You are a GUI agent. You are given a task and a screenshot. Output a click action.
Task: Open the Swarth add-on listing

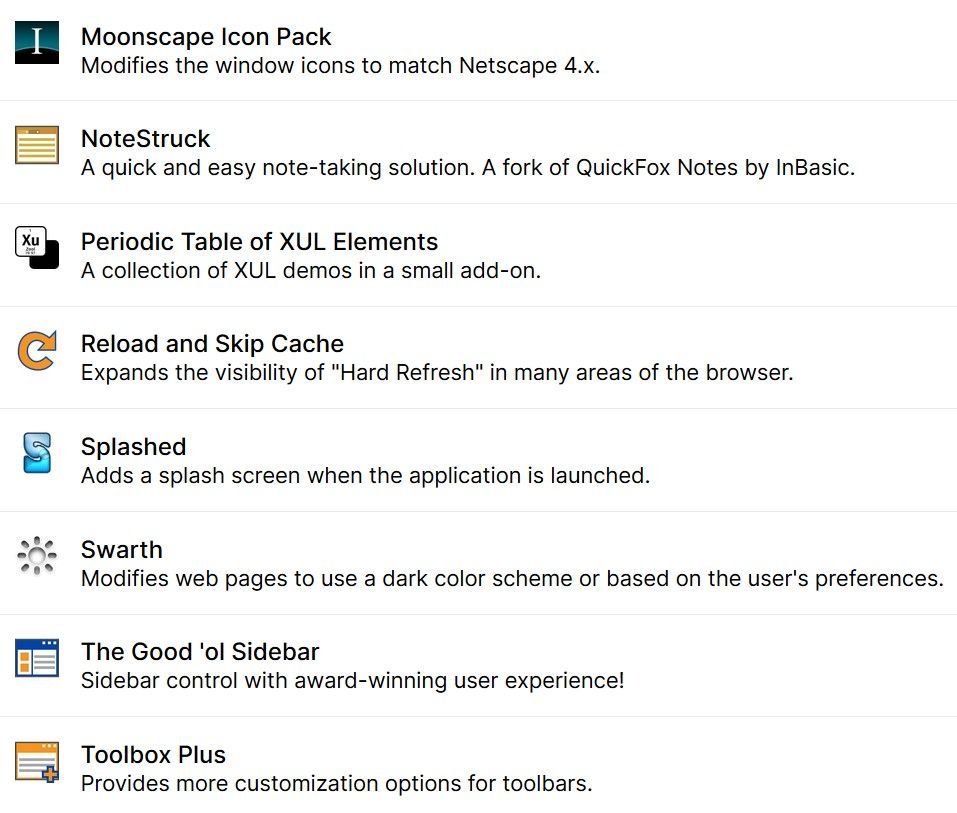(x=122, y=549)
